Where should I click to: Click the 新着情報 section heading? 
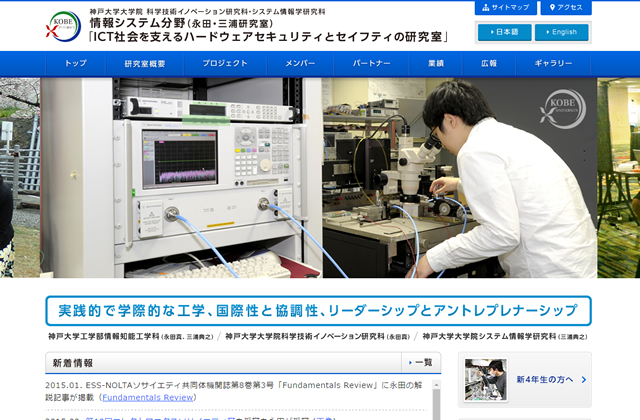tap(73, 363)
